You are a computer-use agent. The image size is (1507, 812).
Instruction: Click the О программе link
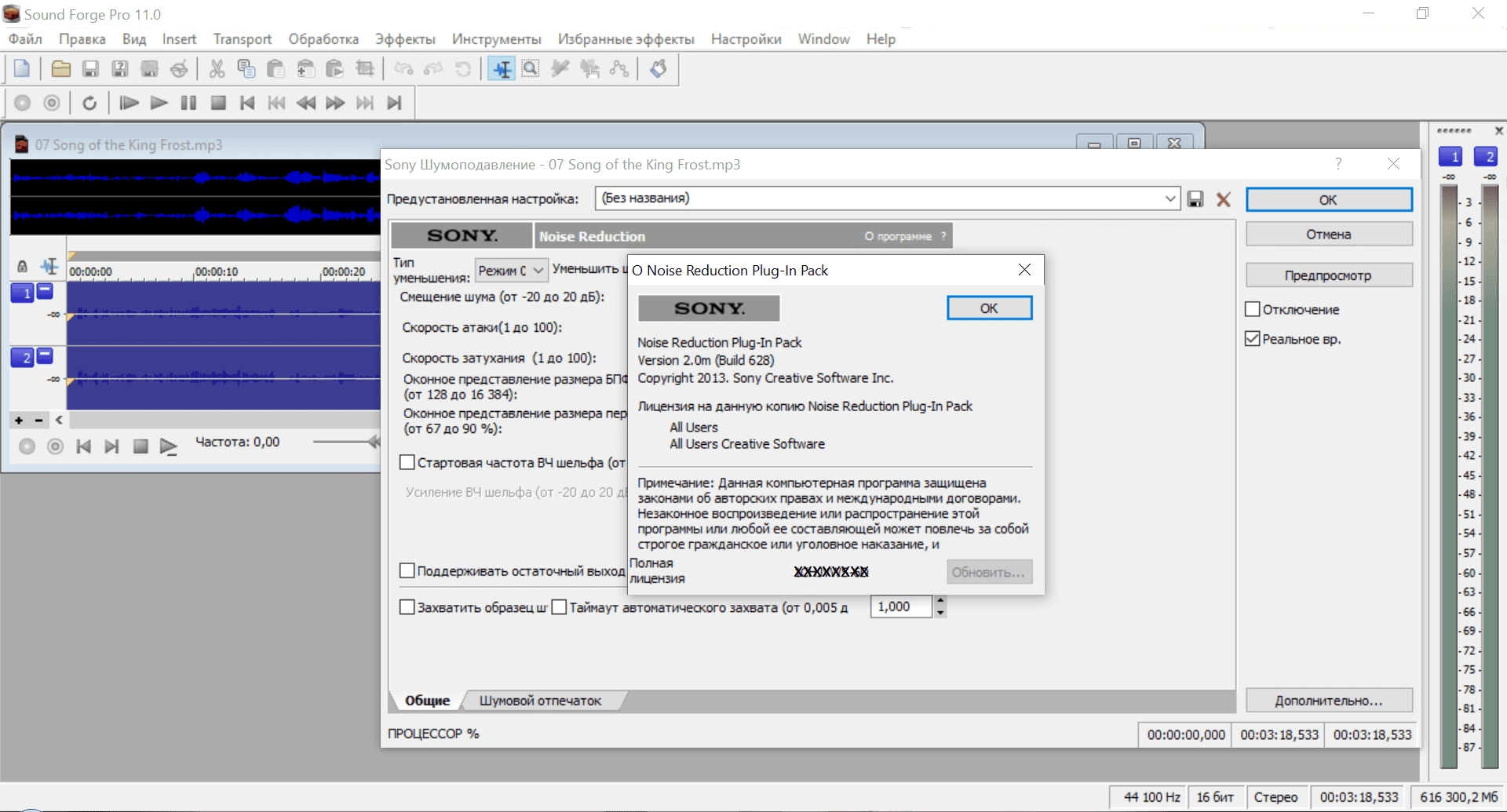[x=898, y=236]
